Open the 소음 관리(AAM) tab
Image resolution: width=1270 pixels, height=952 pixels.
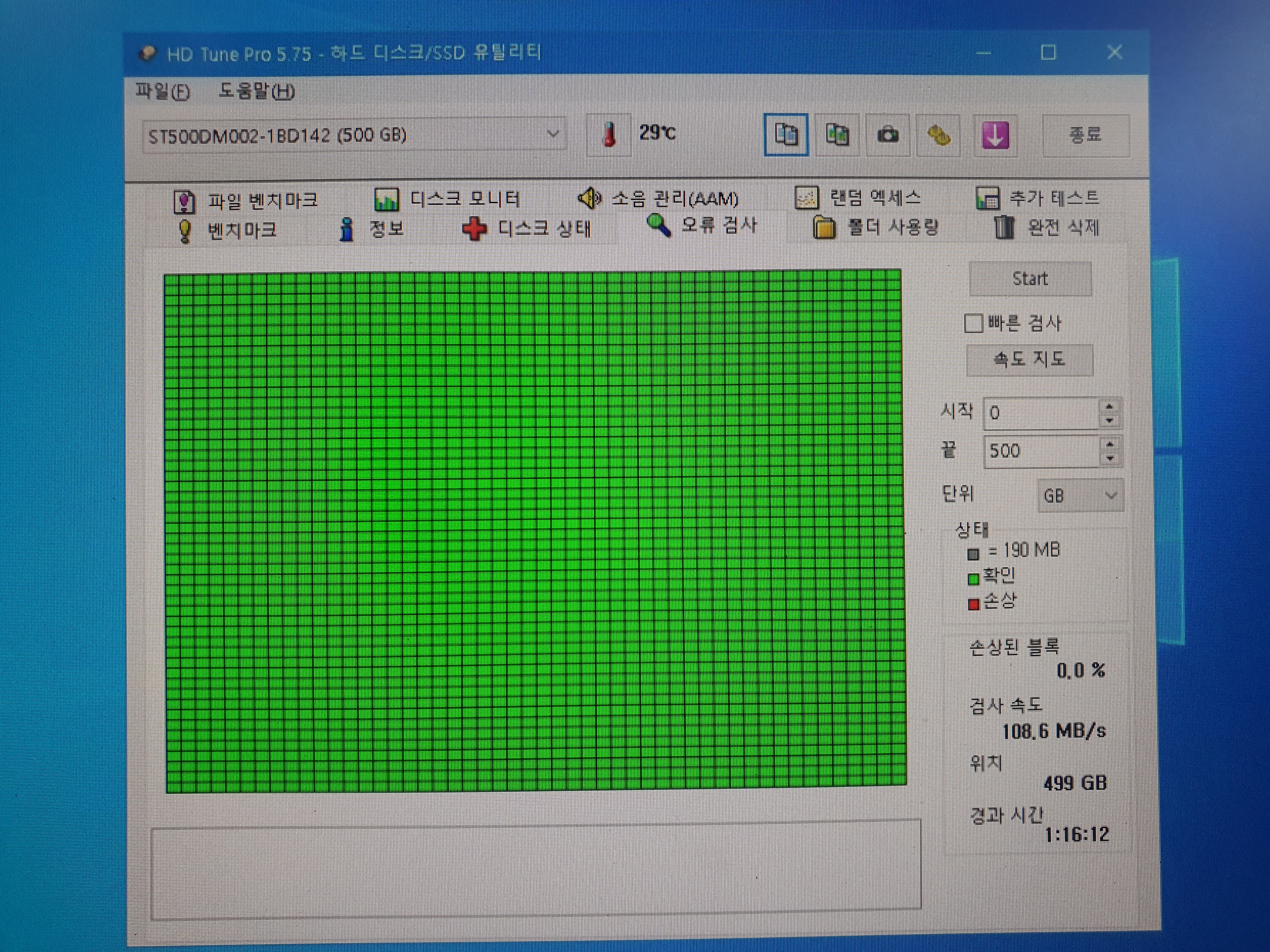point(658,199)
